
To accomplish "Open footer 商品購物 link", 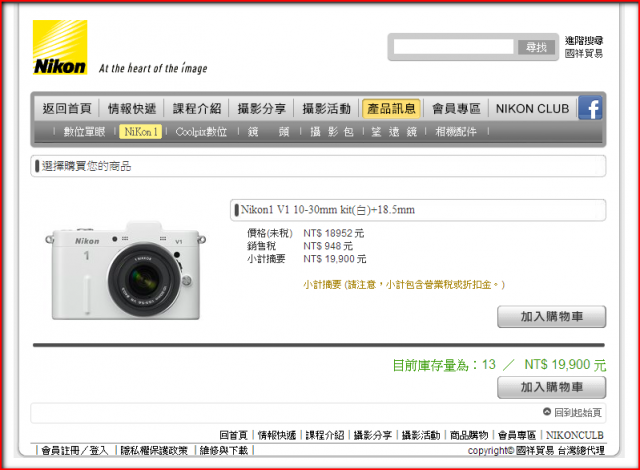I will pos(469,435).
